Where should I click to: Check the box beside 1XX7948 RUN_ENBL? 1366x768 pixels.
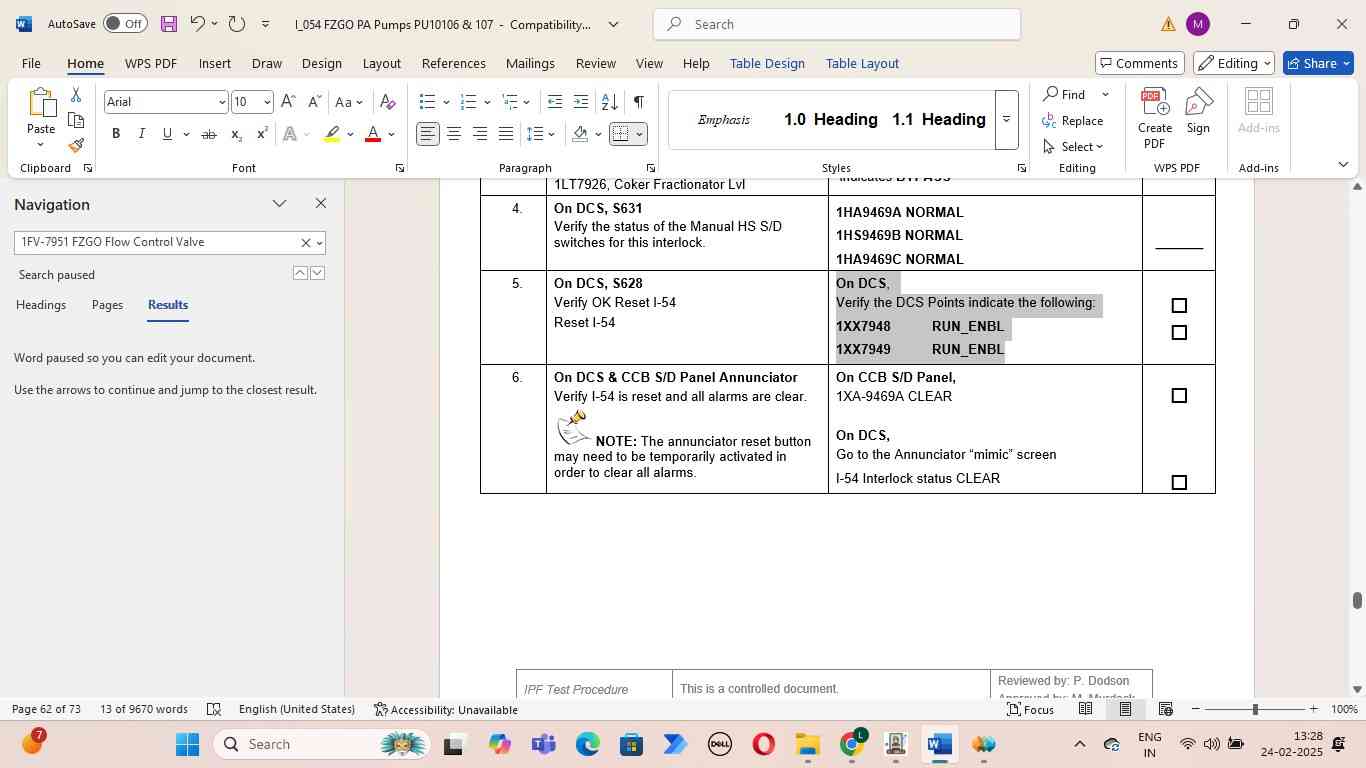[1179, 306]
